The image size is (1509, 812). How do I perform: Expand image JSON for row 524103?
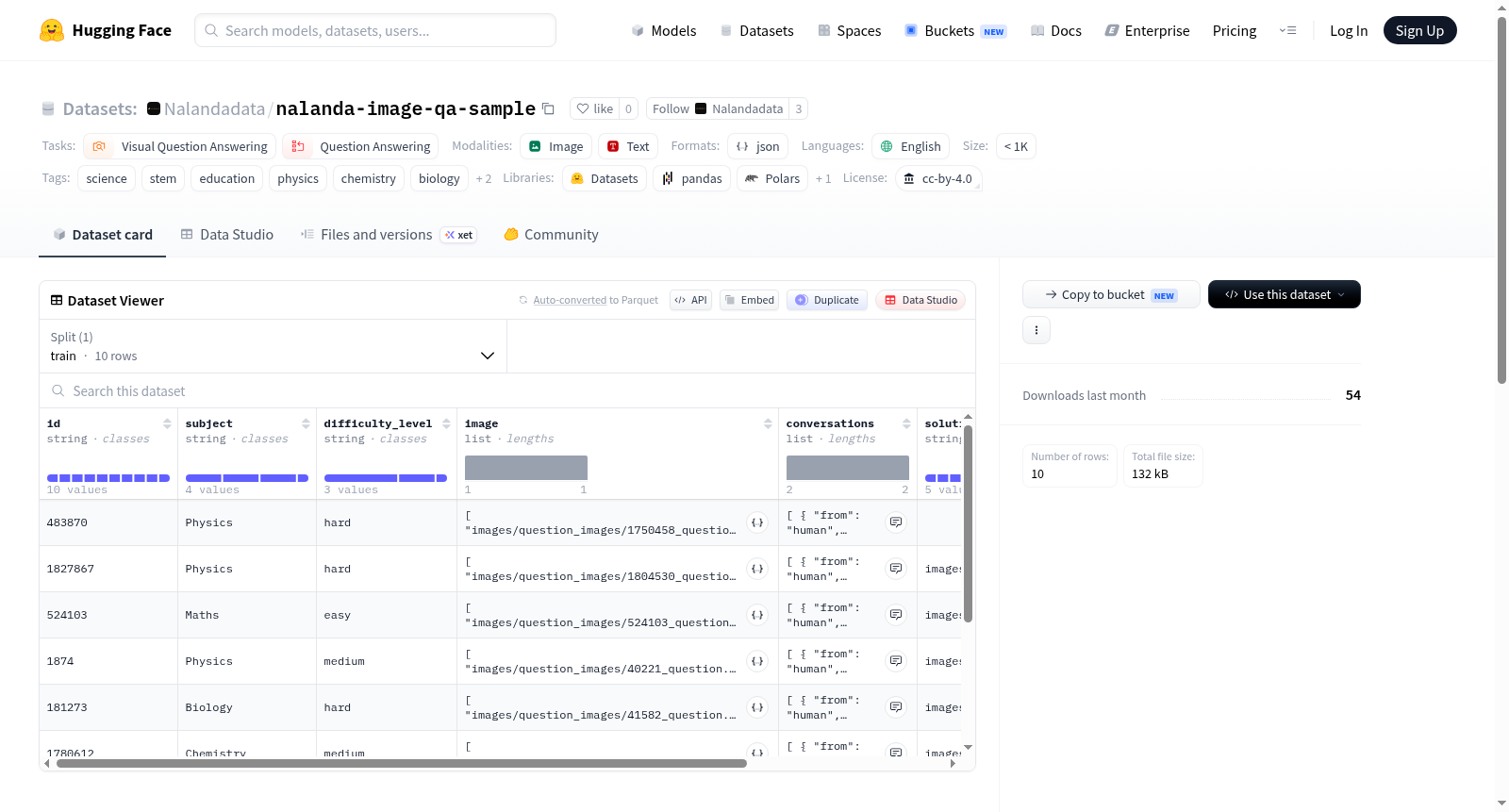tap(757, 615)
